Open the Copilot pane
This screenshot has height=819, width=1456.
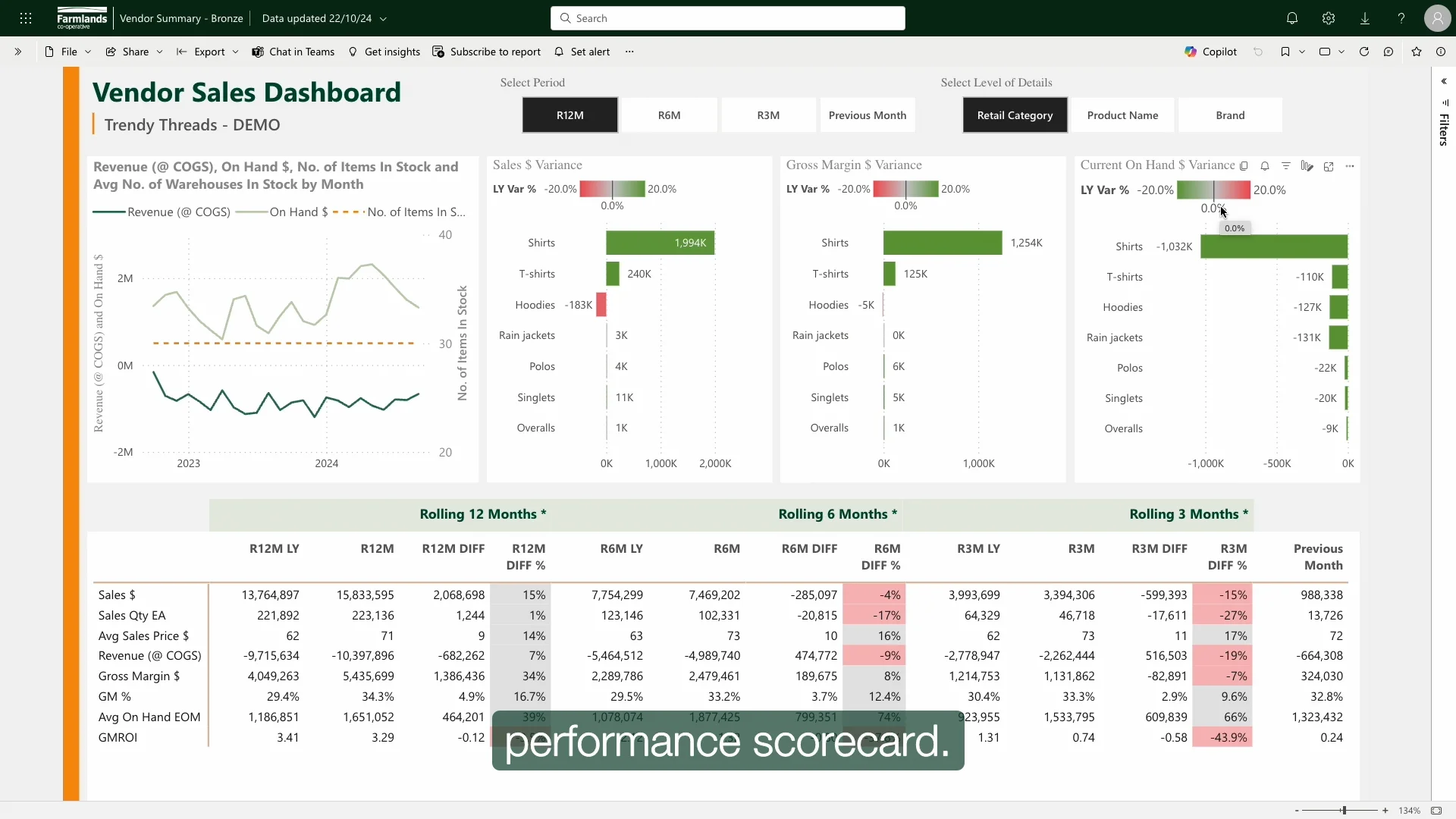tap(1210, 52)
